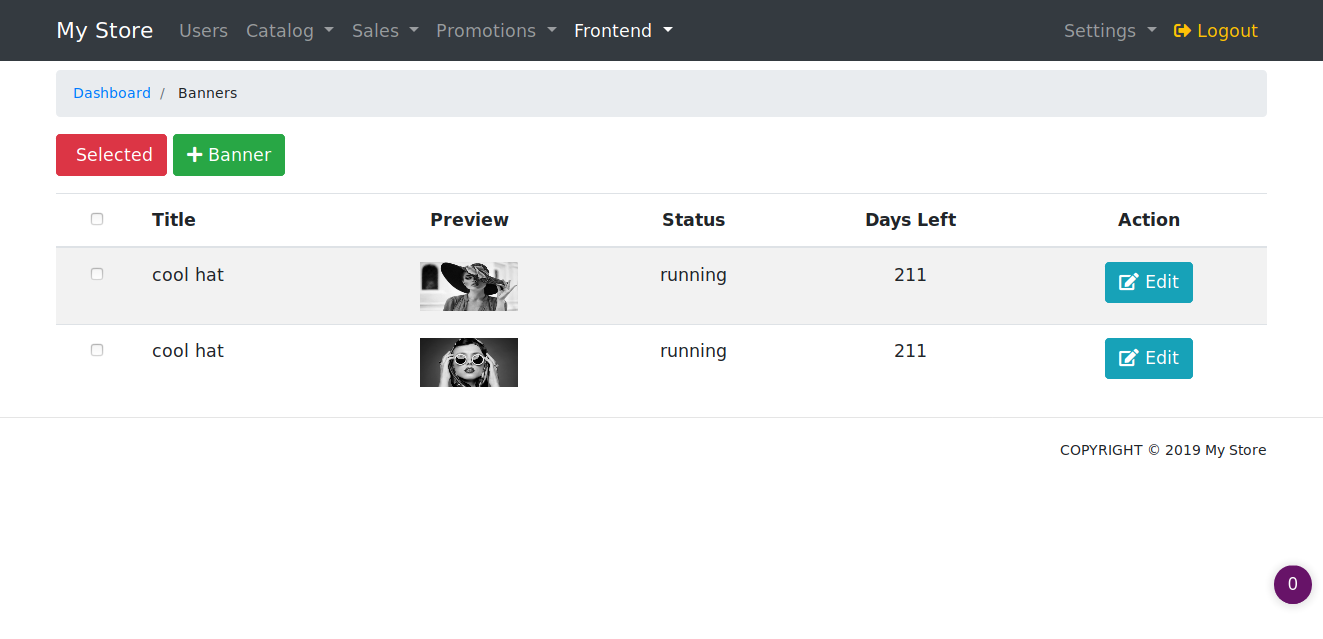Open the Settings dropdown

pos(1109,31)
